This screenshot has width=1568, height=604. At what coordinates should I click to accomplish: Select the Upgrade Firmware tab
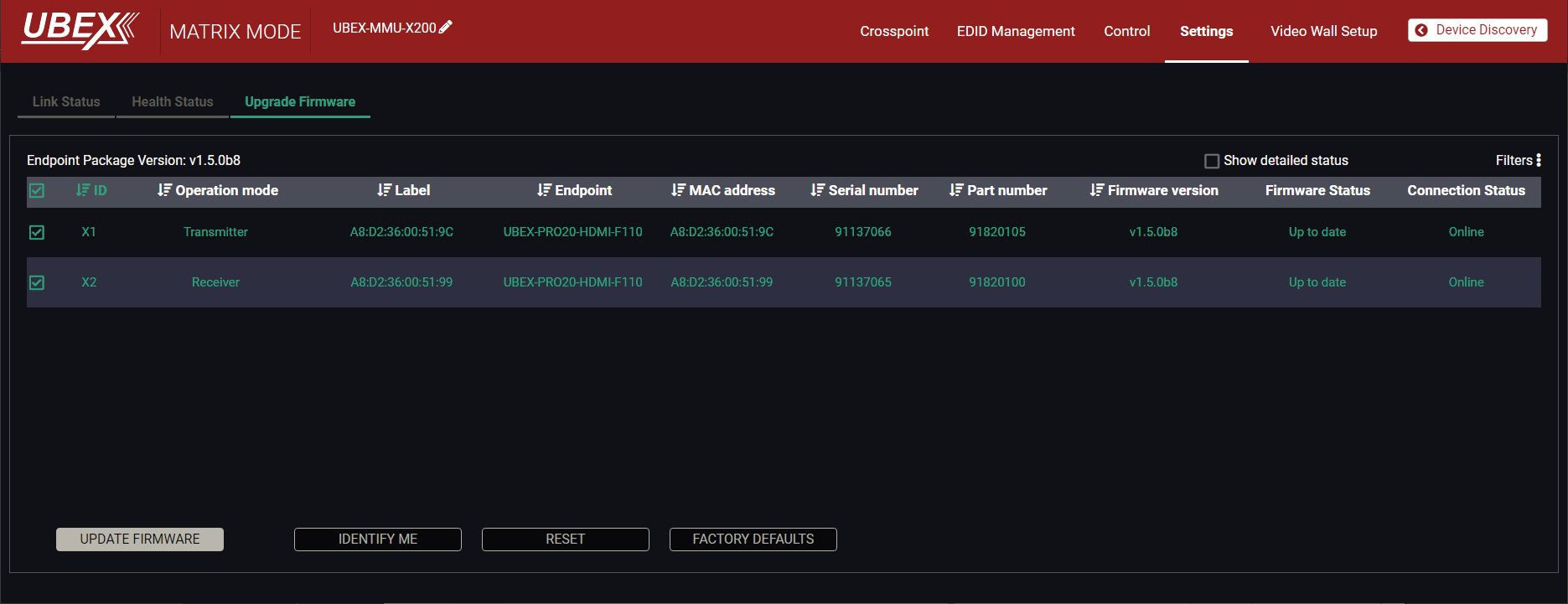click(300, 101)
